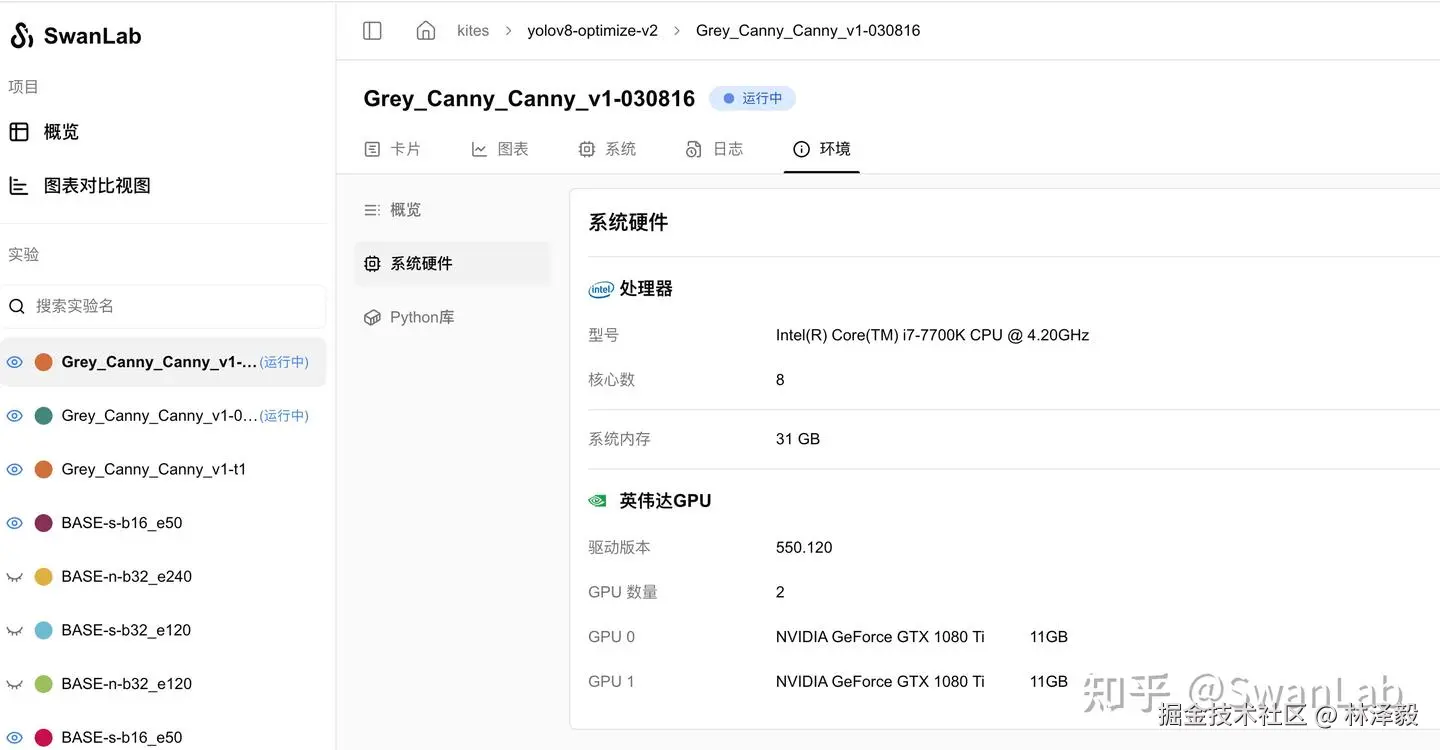This screenshot has height=750, width=1440.
Task: Select the 环境 tab
Action: pyautogui.click(x=822, y=149)
